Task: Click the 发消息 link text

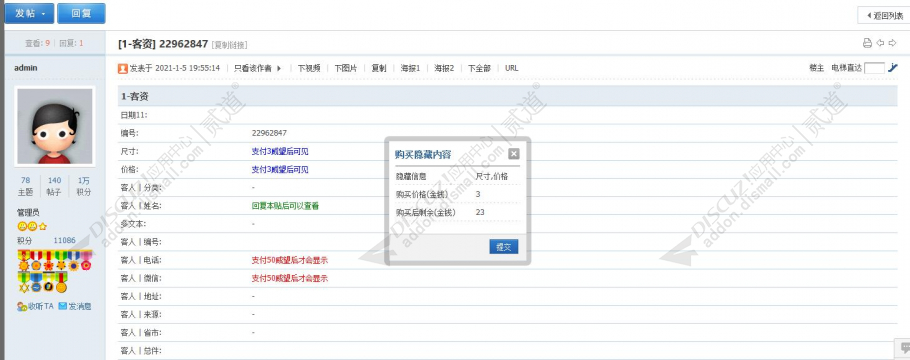Action: pos(80,306)
